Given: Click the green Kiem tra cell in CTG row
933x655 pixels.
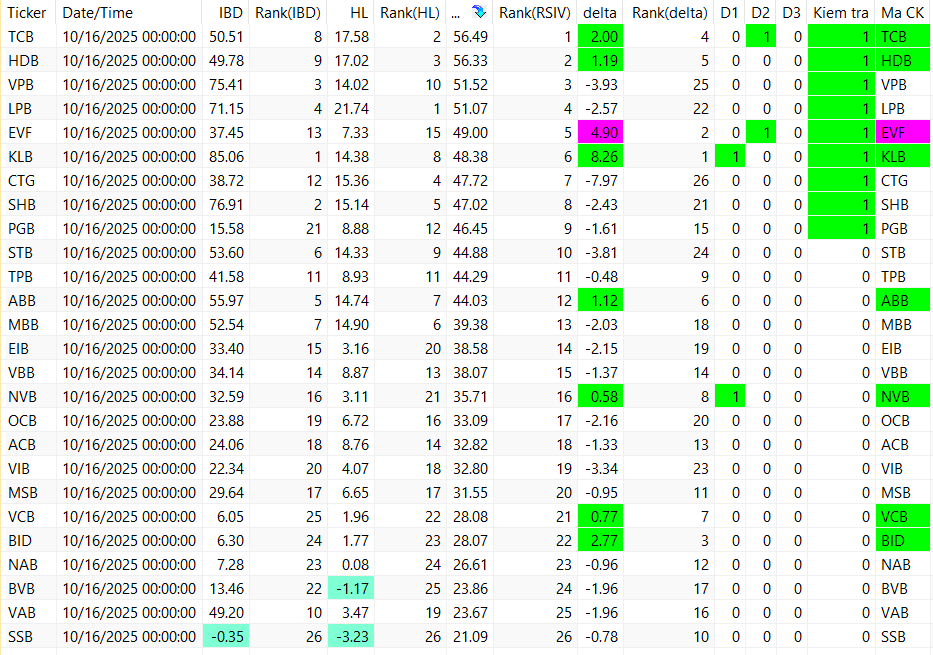Looking at the screenshot, I should pos(841,181).
